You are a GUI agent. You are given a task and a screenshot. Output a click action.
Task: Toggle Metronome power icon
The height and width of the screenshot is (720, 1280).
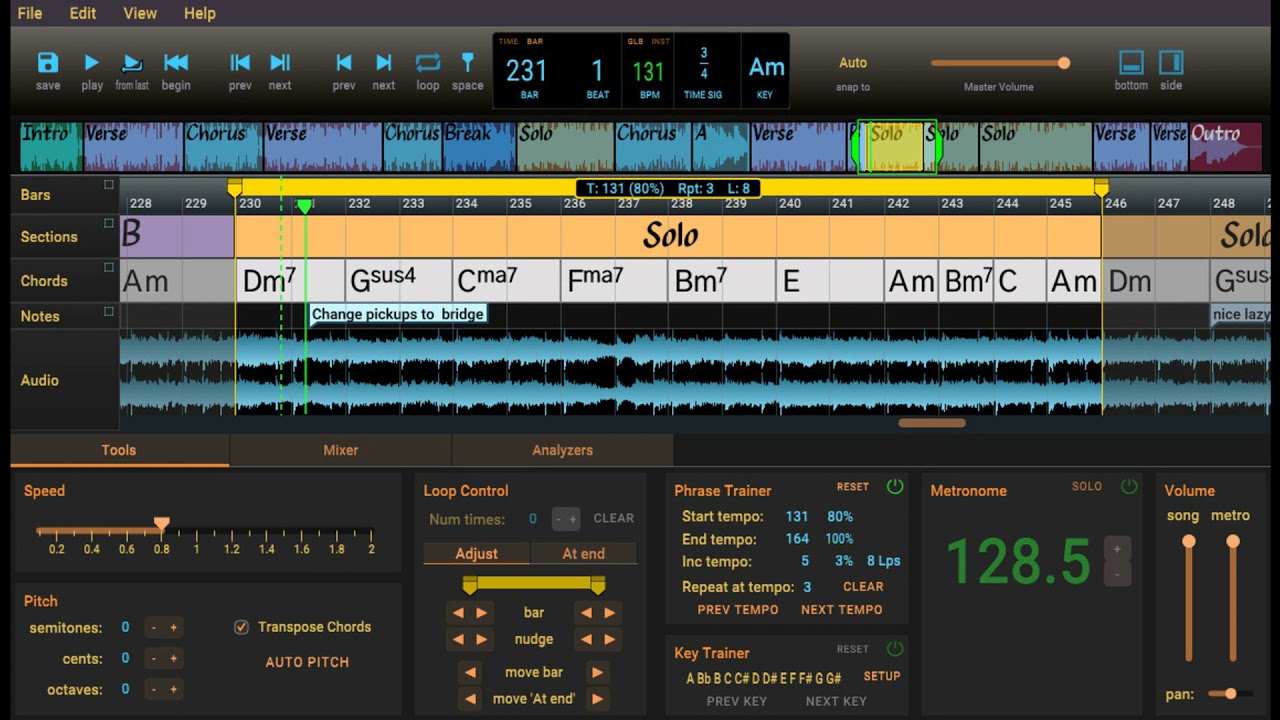pyautogui.click(x=1129, y=487)
